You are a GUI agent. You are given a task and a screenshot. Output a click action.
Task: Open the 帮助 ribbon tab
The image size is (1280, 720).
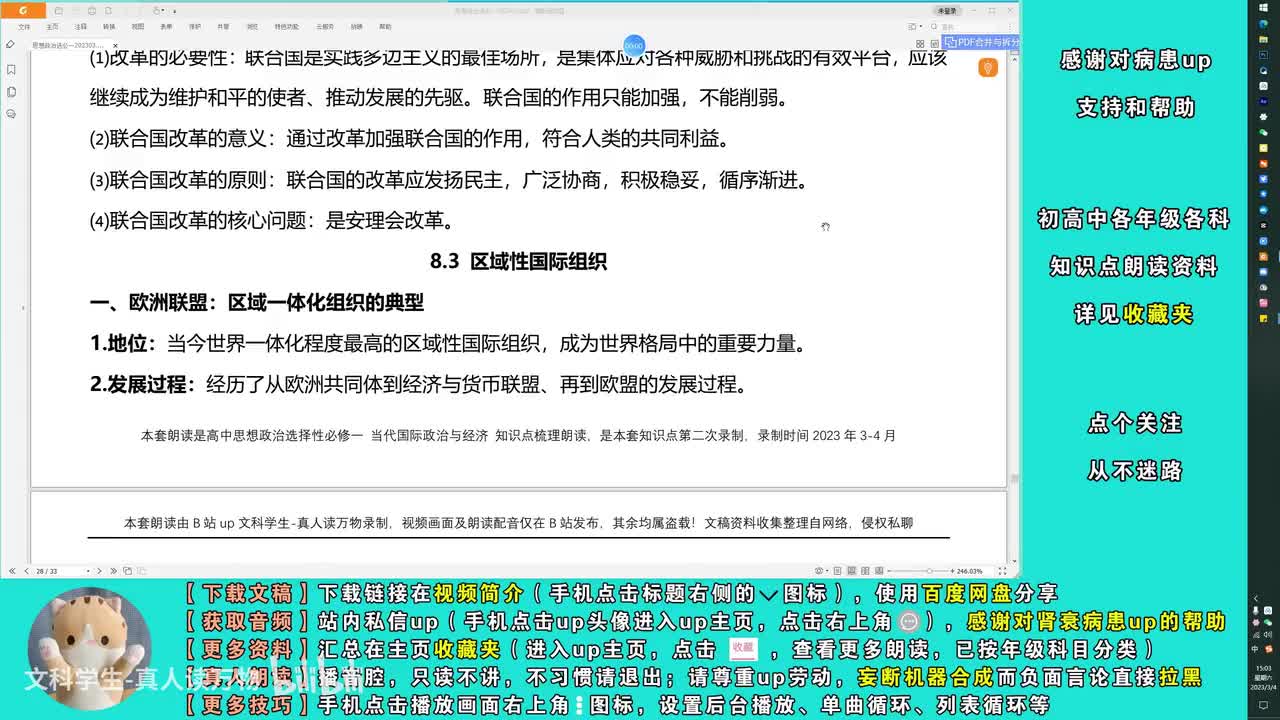[x=385, y=27]
